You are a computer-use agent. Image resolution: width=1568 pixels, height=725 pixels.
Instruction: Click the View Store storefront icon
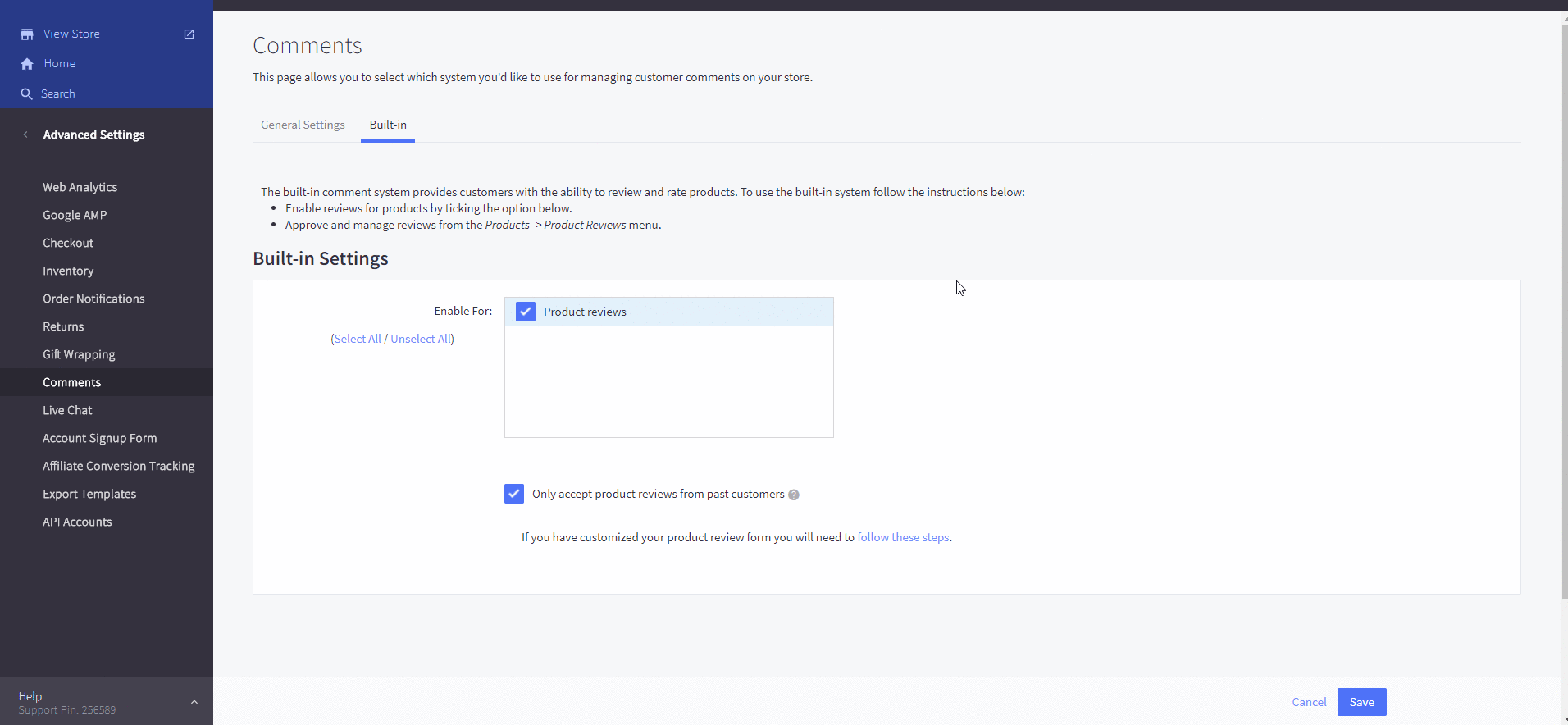click(27, 34)
